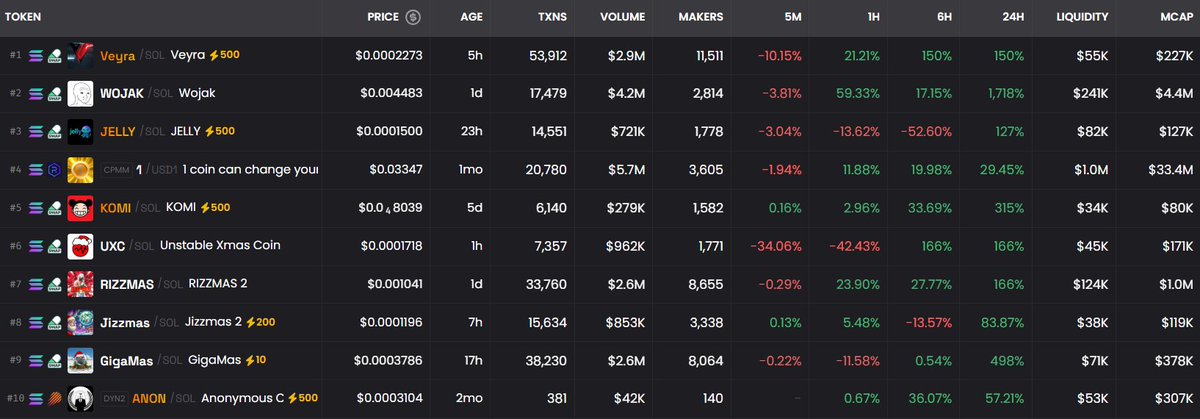The image size is (1200, 419).
Task: Open the Jizzmas token pair link
Action: click(123, 321)
